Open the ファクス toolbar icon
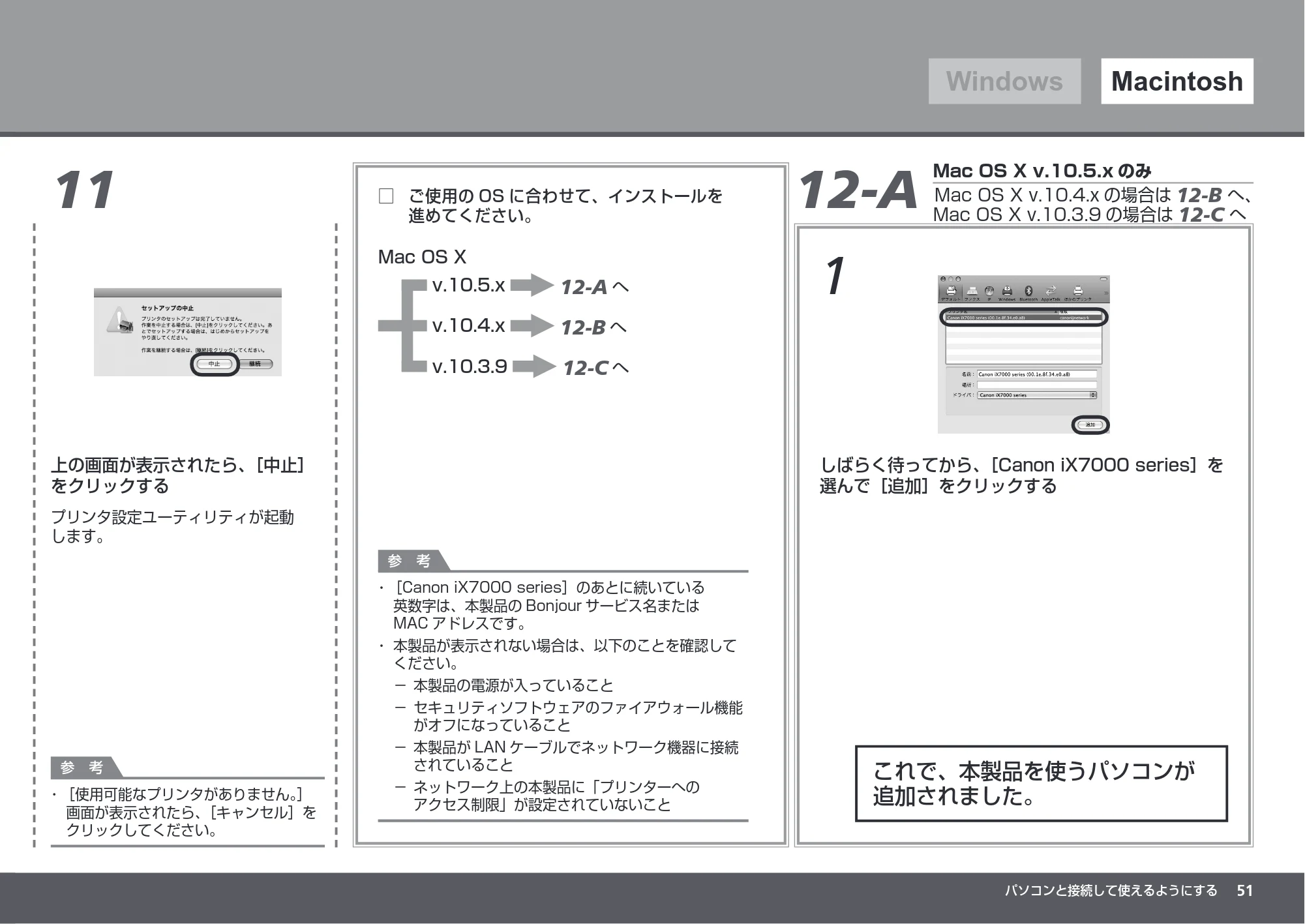The height and width of the screenshot is (924, 1305). (972, 293)
